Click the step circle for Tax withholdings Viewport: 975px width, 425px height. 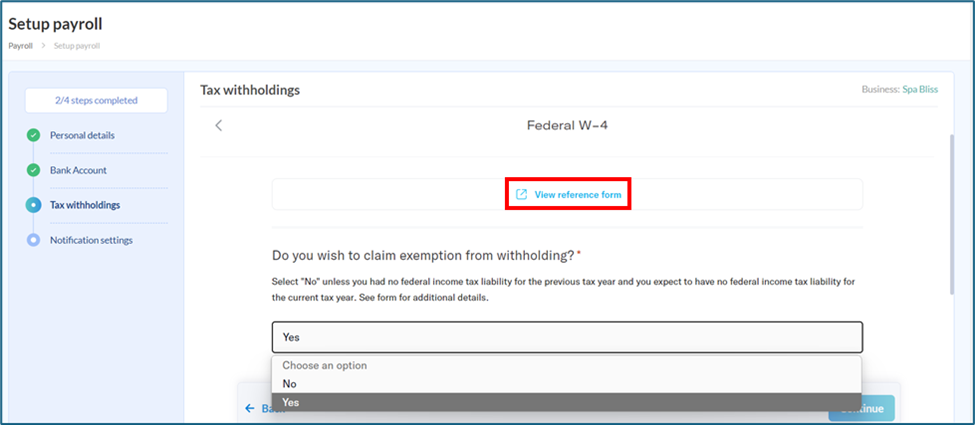(x=34, y=205)
